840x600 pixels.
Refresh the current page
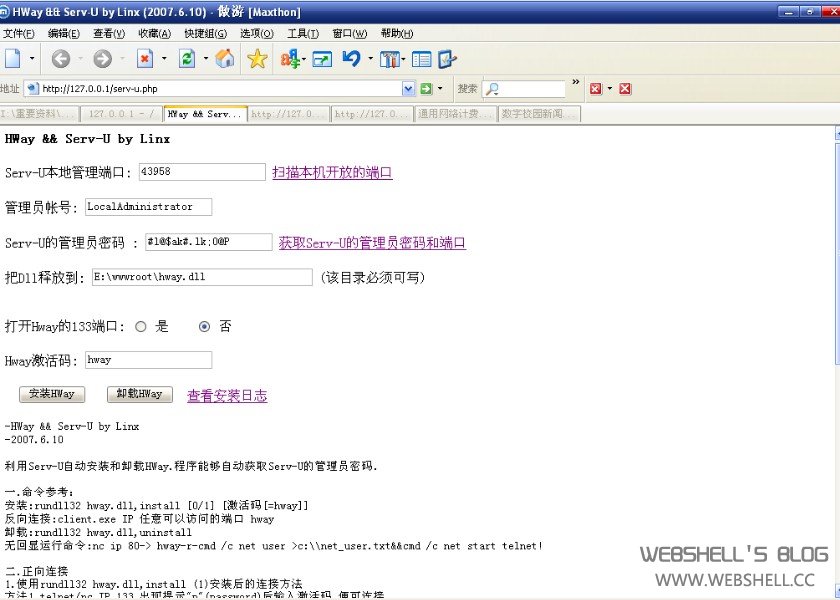click(x=187, y=58)
